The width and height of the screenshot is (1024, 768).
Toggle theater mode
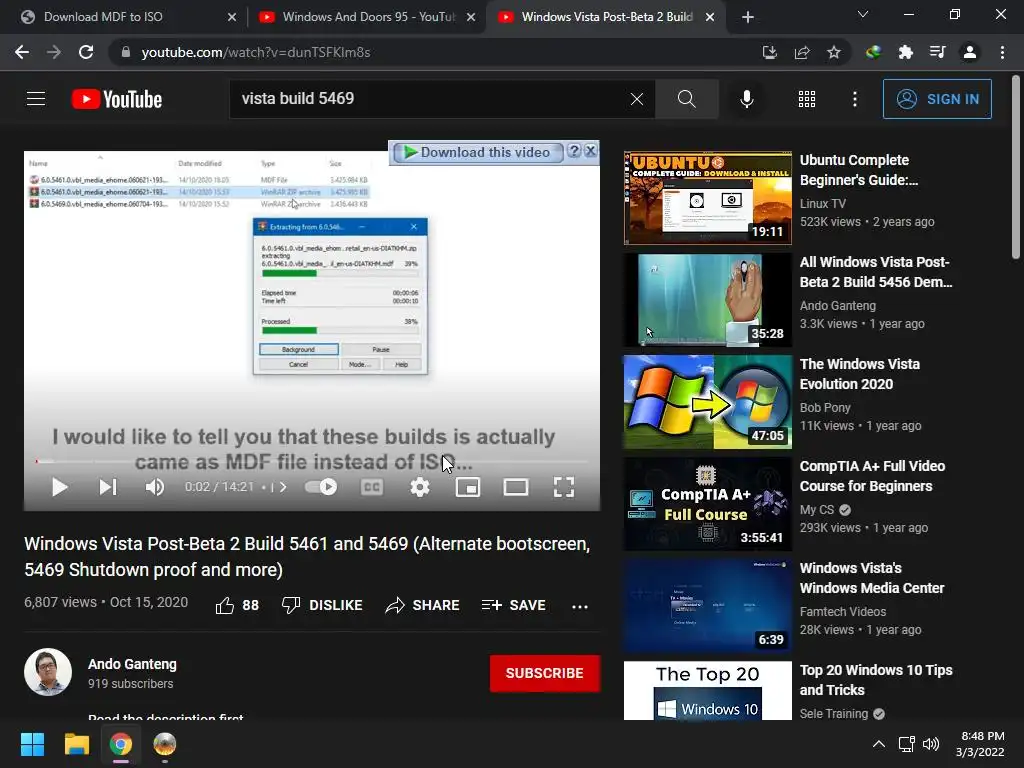click(516, 487)
